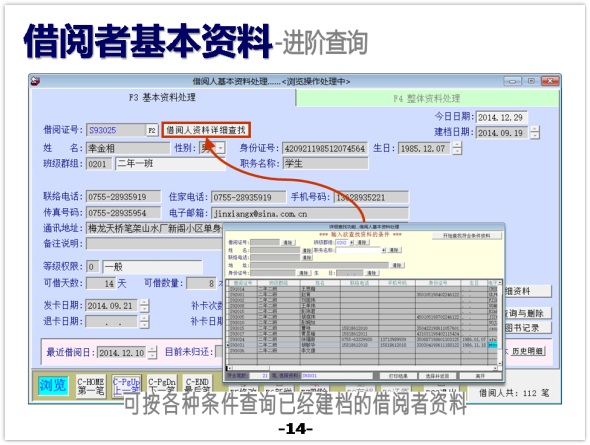This screenshot has width=590, height=445.
Task: Click the 借阅证号 field showing S93025
Action: (x=116, y=130)
